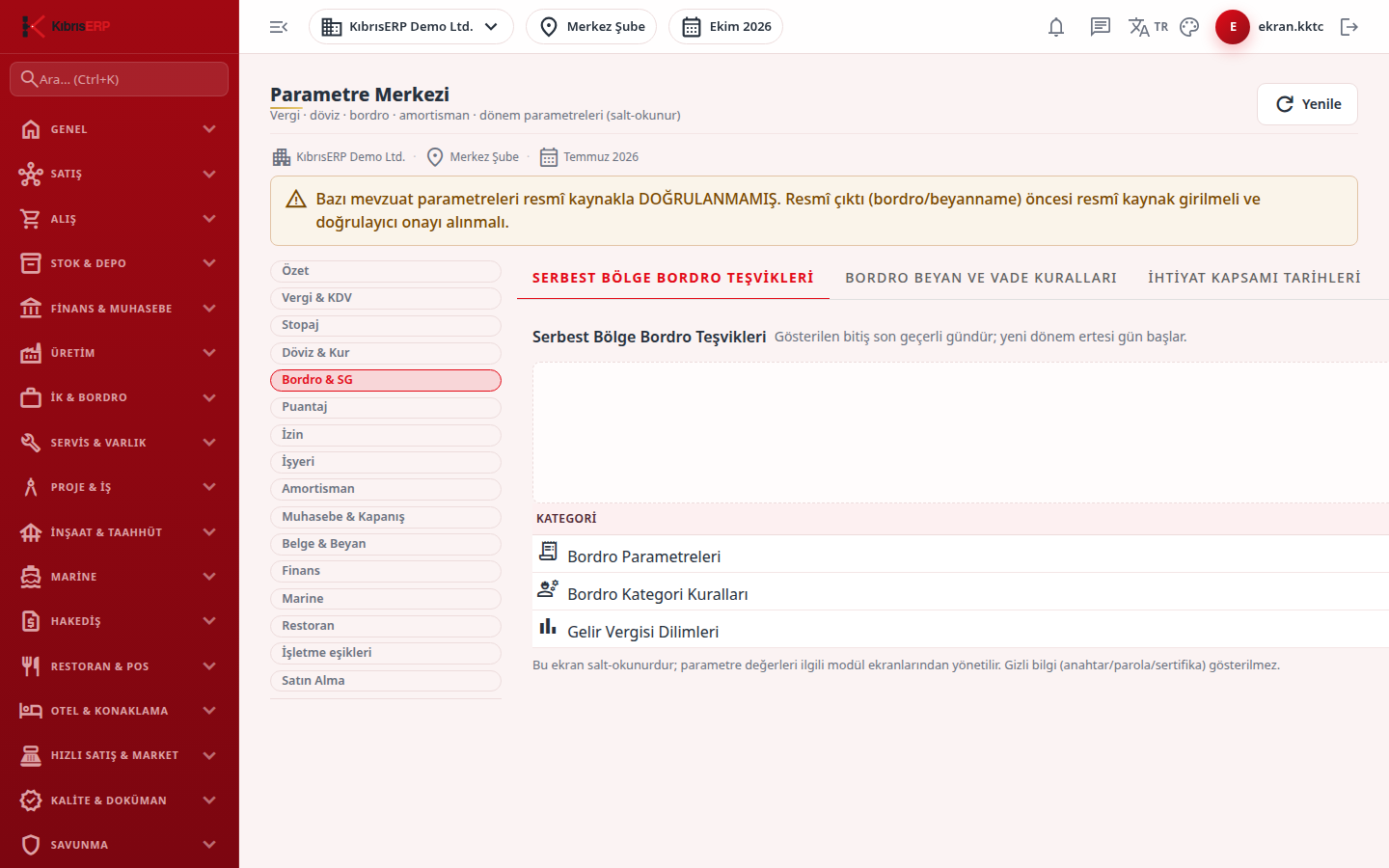Collapse the sidebar menu toggle icon

[279, 27]
